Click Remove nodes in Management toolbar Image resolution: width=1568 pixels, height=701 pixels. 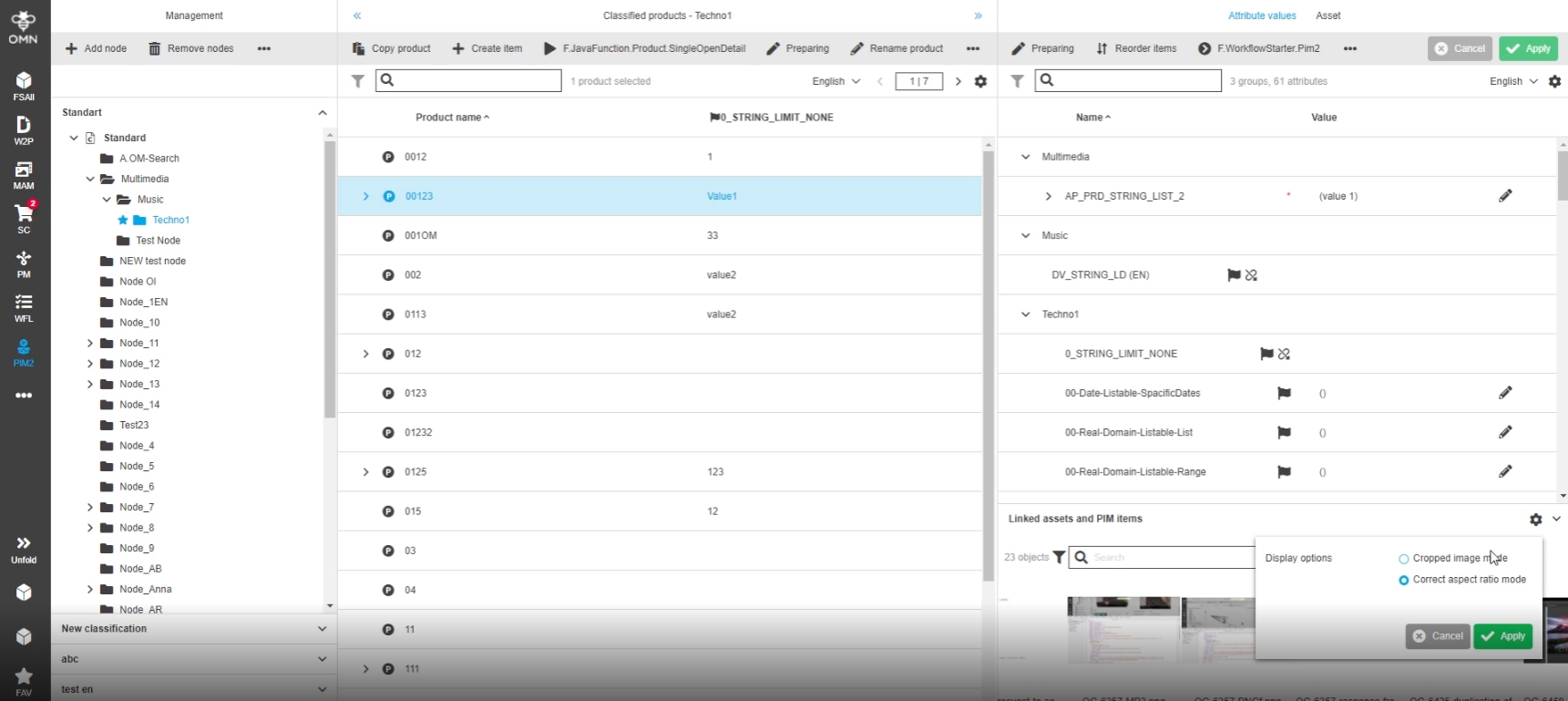click(x=191, y=48)
